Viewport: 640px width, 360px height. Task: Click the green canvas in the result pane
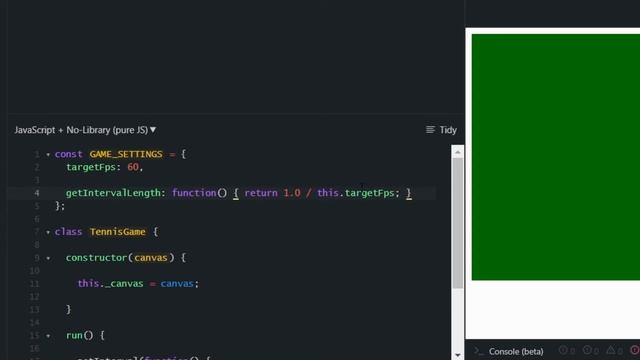[556, 157]
